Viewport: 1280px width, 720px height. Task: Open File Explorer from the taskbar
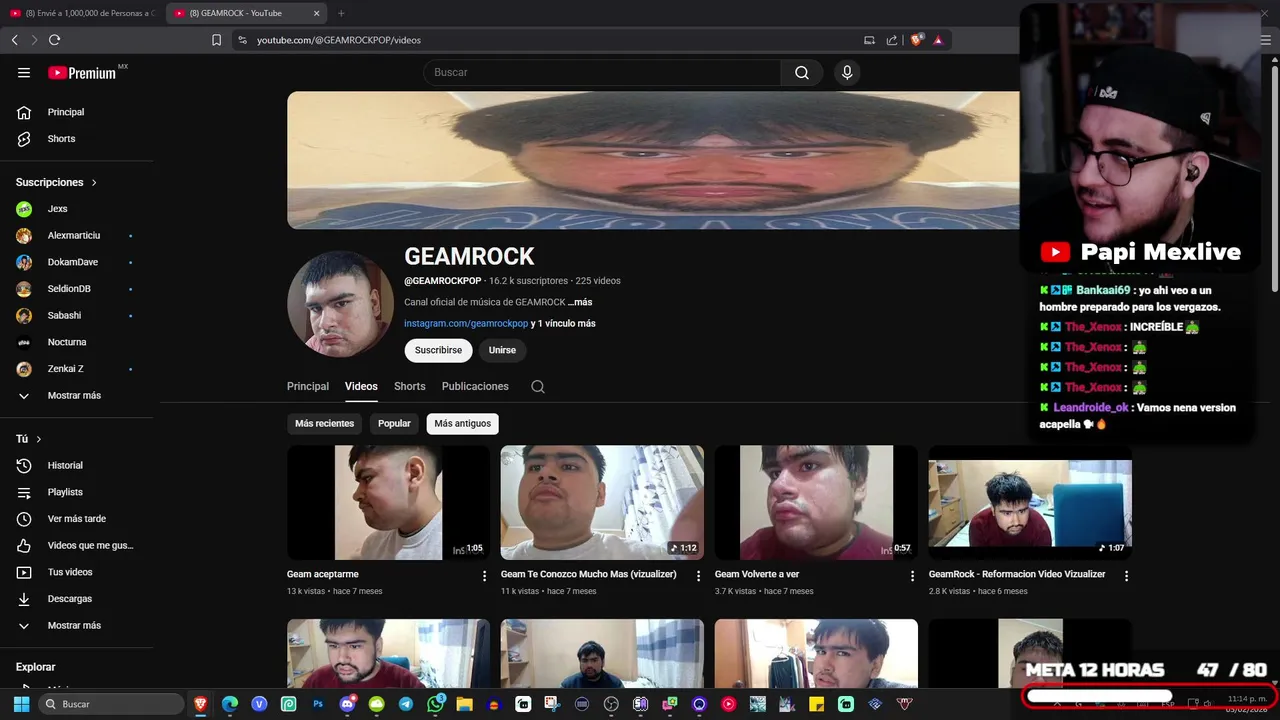[464, 704]
